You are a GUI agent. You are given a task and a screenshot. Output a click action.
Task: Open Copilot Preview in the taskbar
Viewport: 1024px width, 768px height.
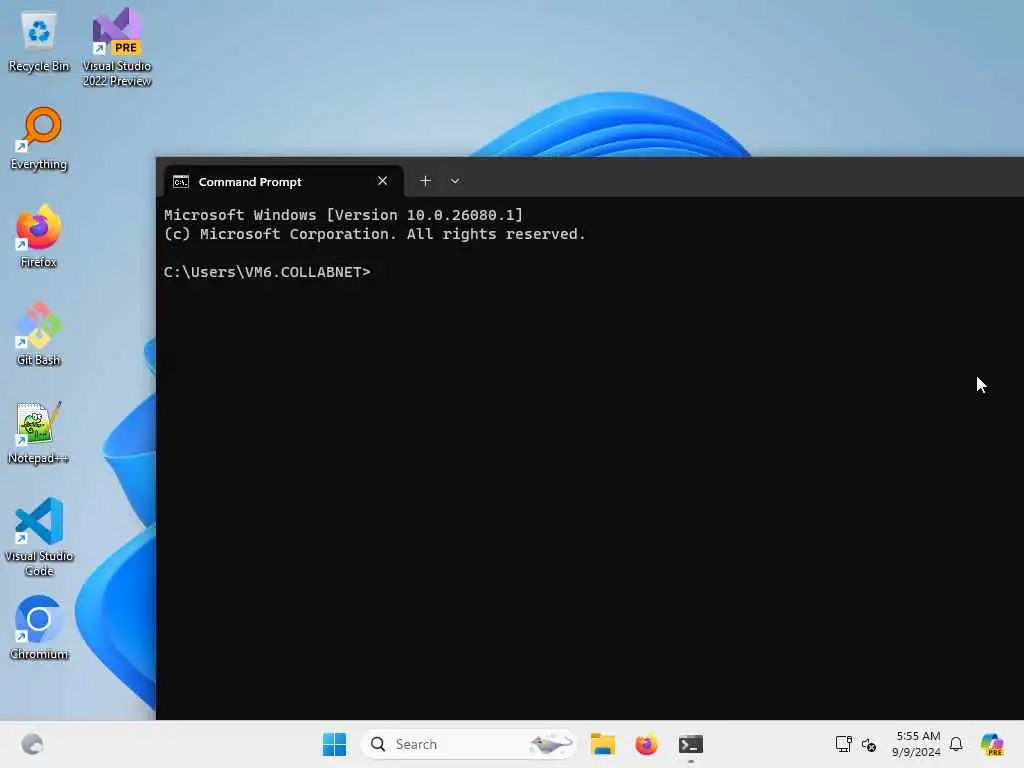click(992, 744)
